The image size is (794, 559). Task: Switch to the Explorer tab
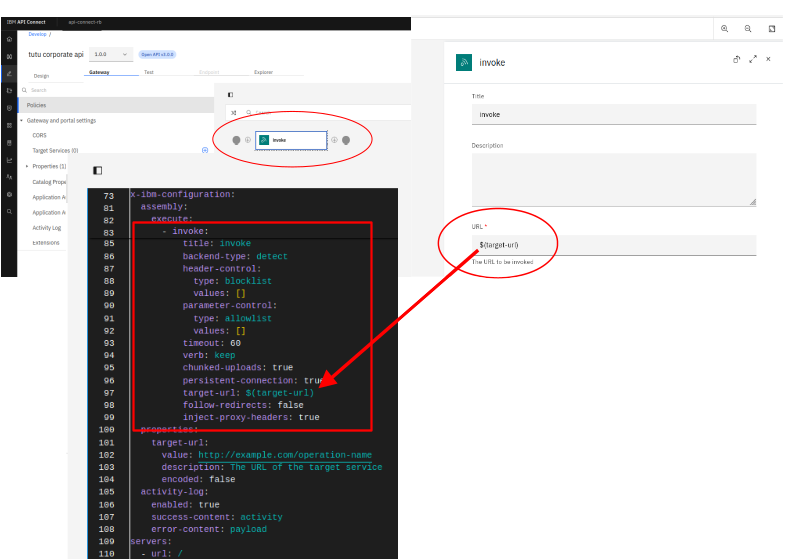pyautogui.click(x=263, y=73)
